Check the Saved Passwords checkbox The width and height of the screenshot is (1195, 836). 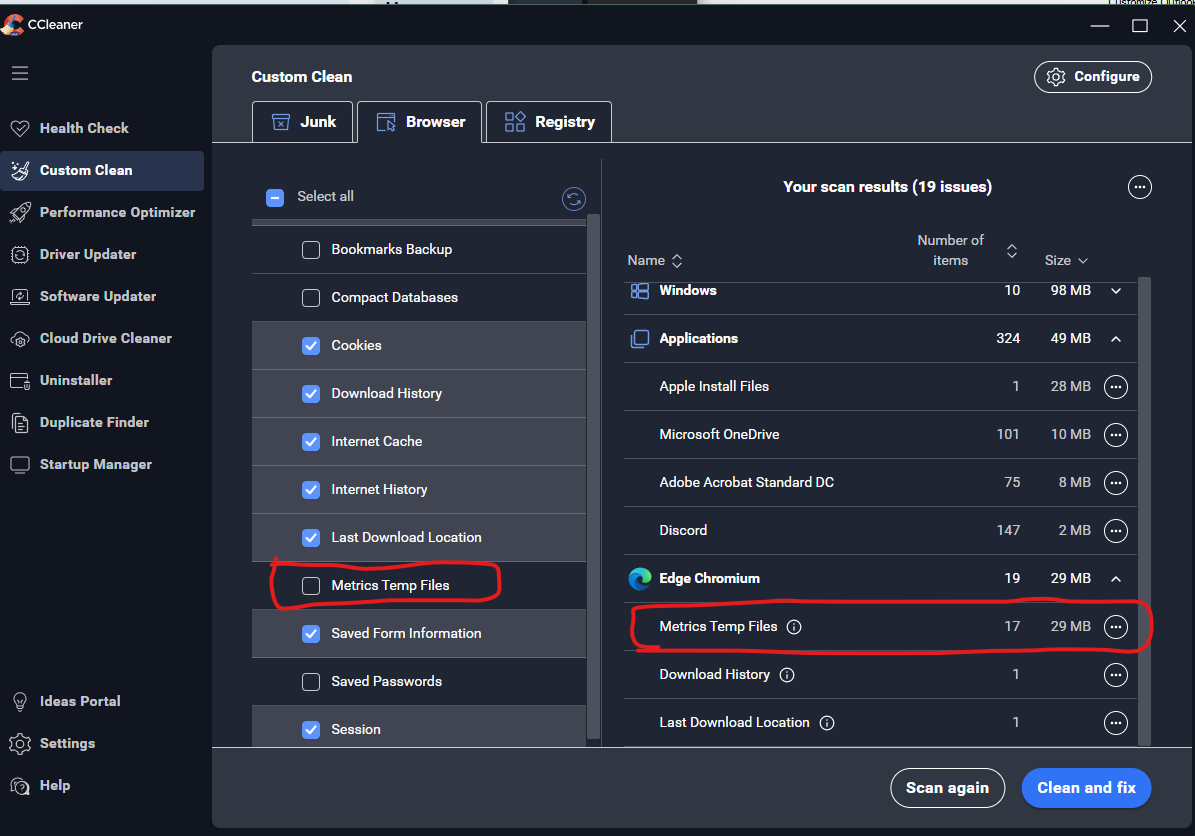coord(311,681)
